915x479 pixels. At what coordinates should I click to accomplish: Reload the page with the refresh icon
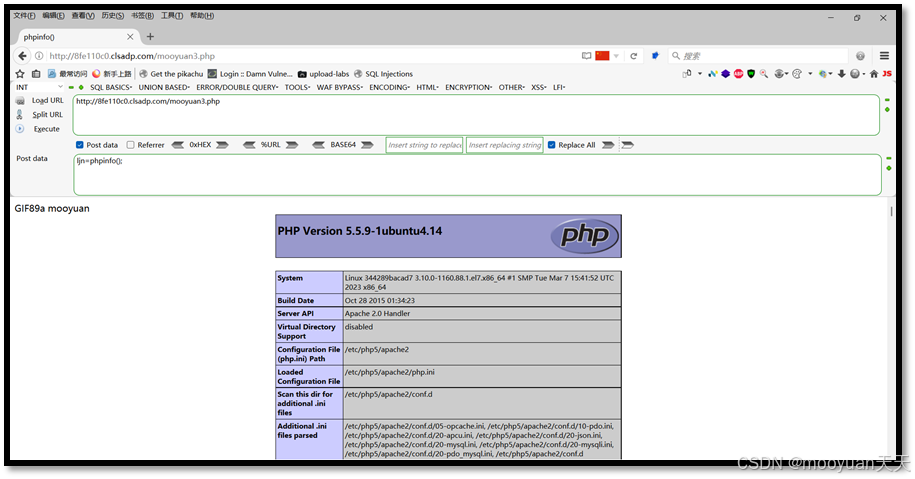[x=634, y=56]
